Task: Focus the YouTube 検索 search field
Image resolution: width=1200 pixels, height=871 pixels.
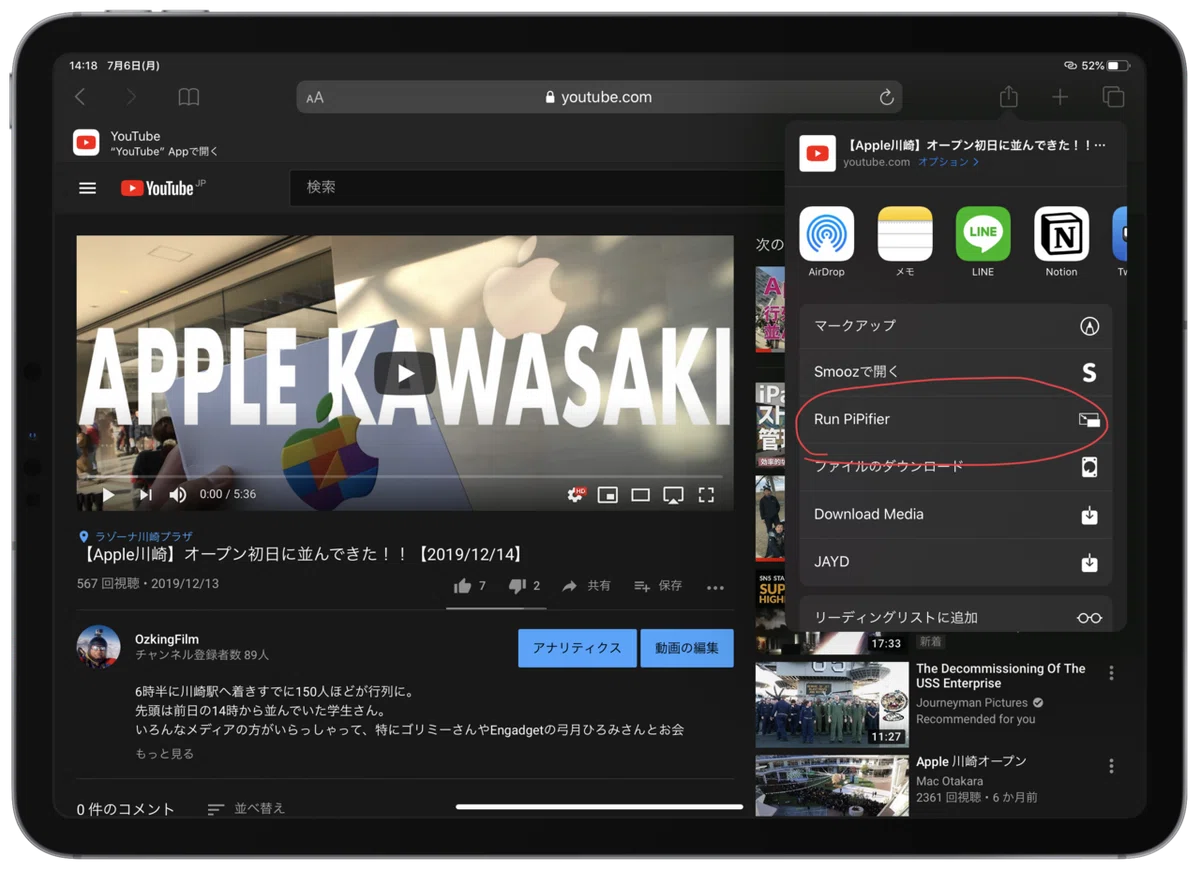Action: click(536, 188)
